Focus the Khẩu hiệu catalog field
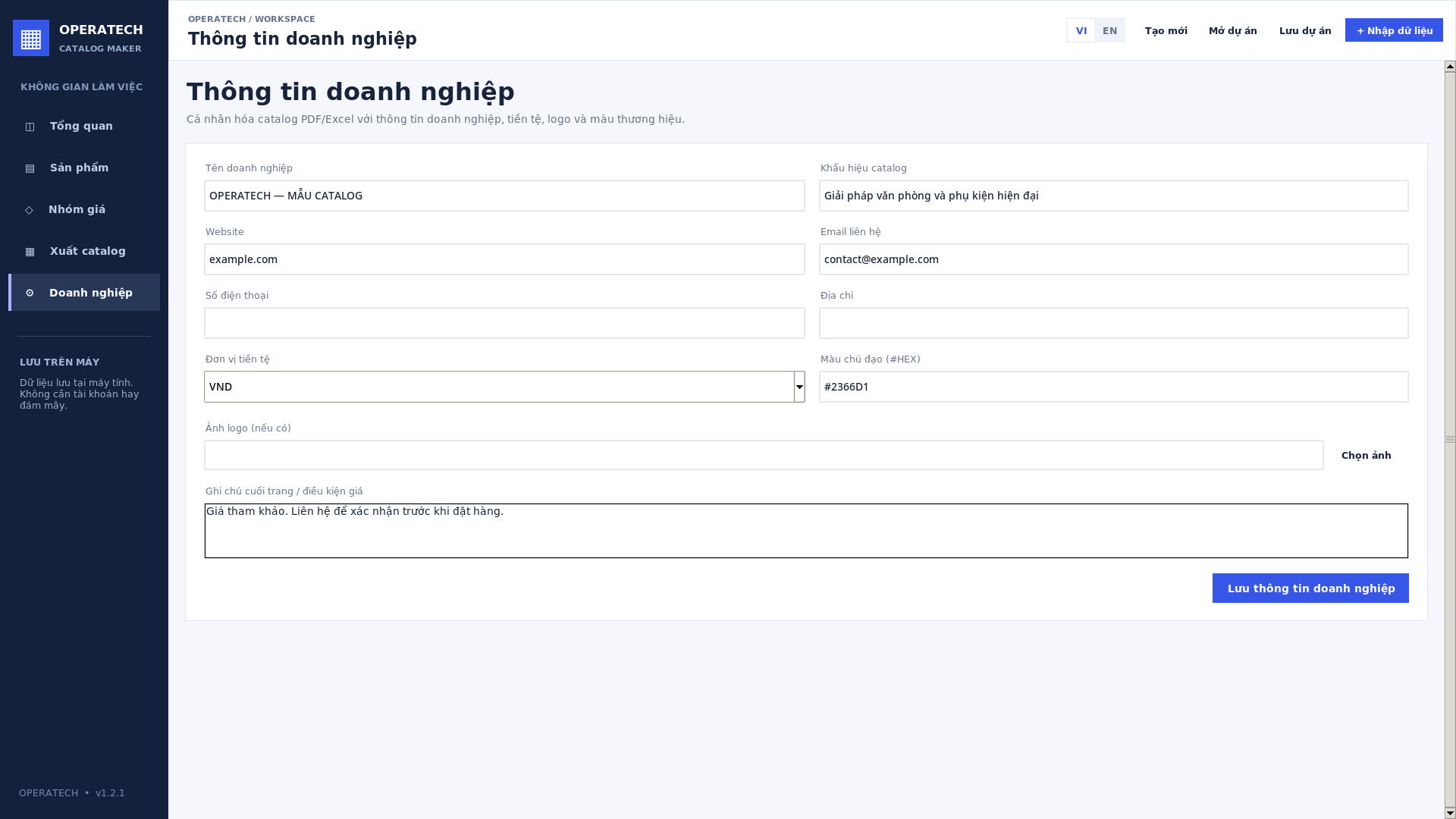The height and width of the screenshot is (819, 1456). [x=1113, y=196]
